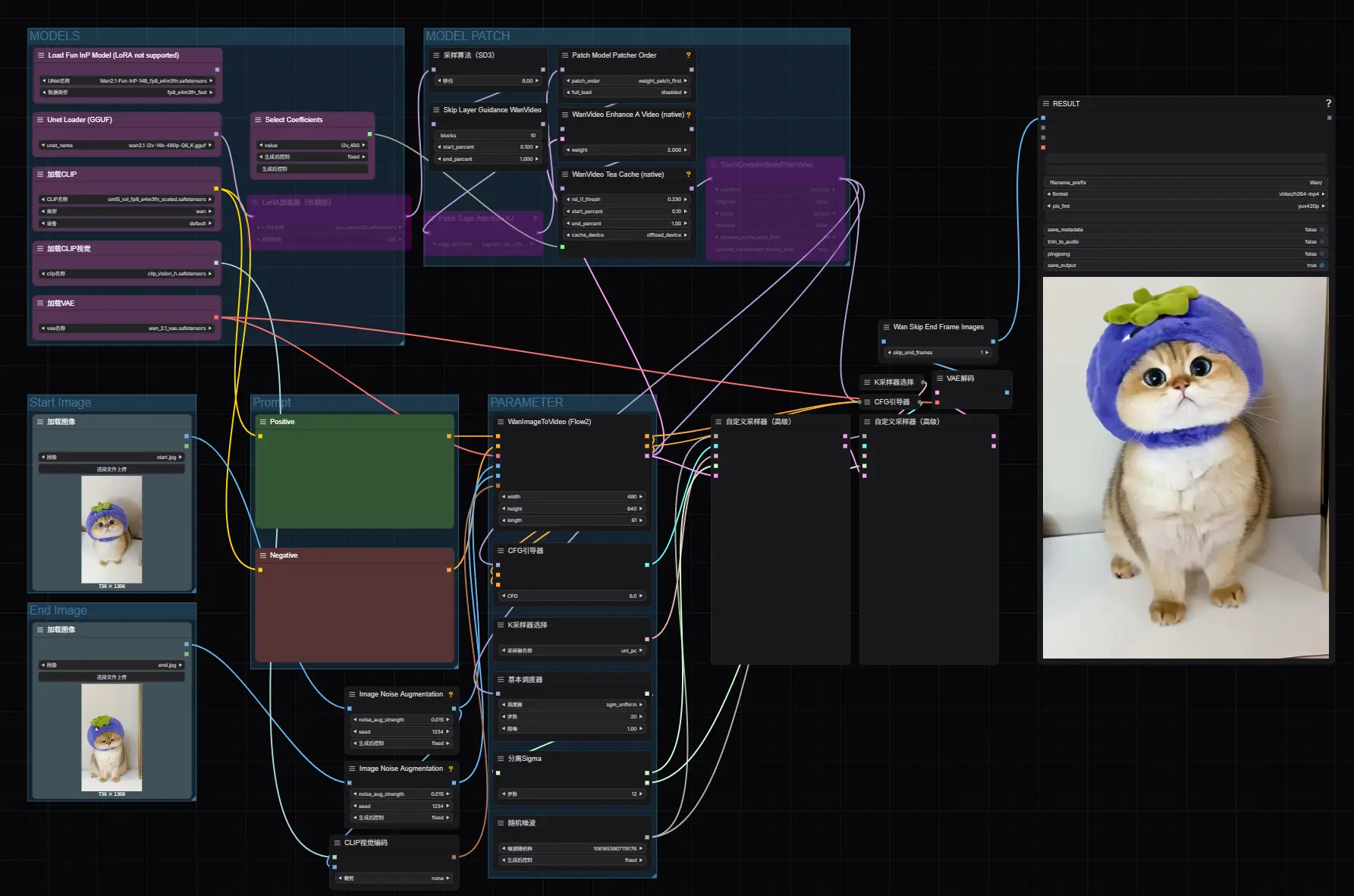Open menu icon of Positive prompt node
The height and width of the screenshot is (896, 1354).
(263, 422)
